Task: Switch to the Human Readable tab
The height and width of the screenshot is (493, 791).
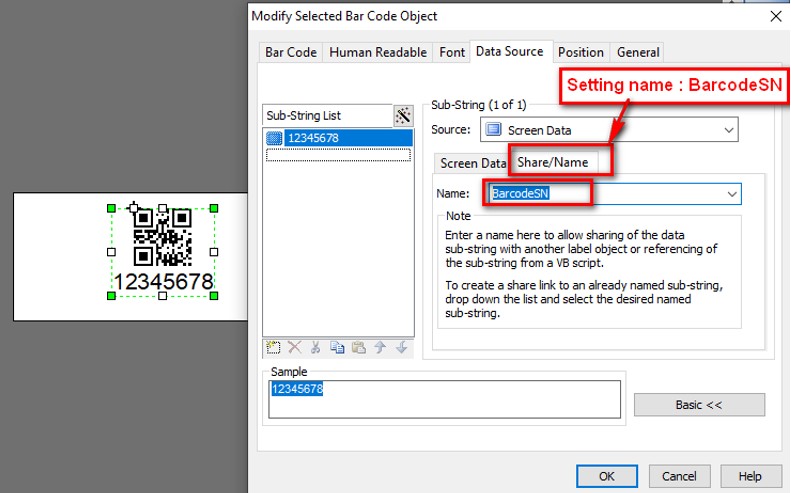Action: [x=378, y=52]
